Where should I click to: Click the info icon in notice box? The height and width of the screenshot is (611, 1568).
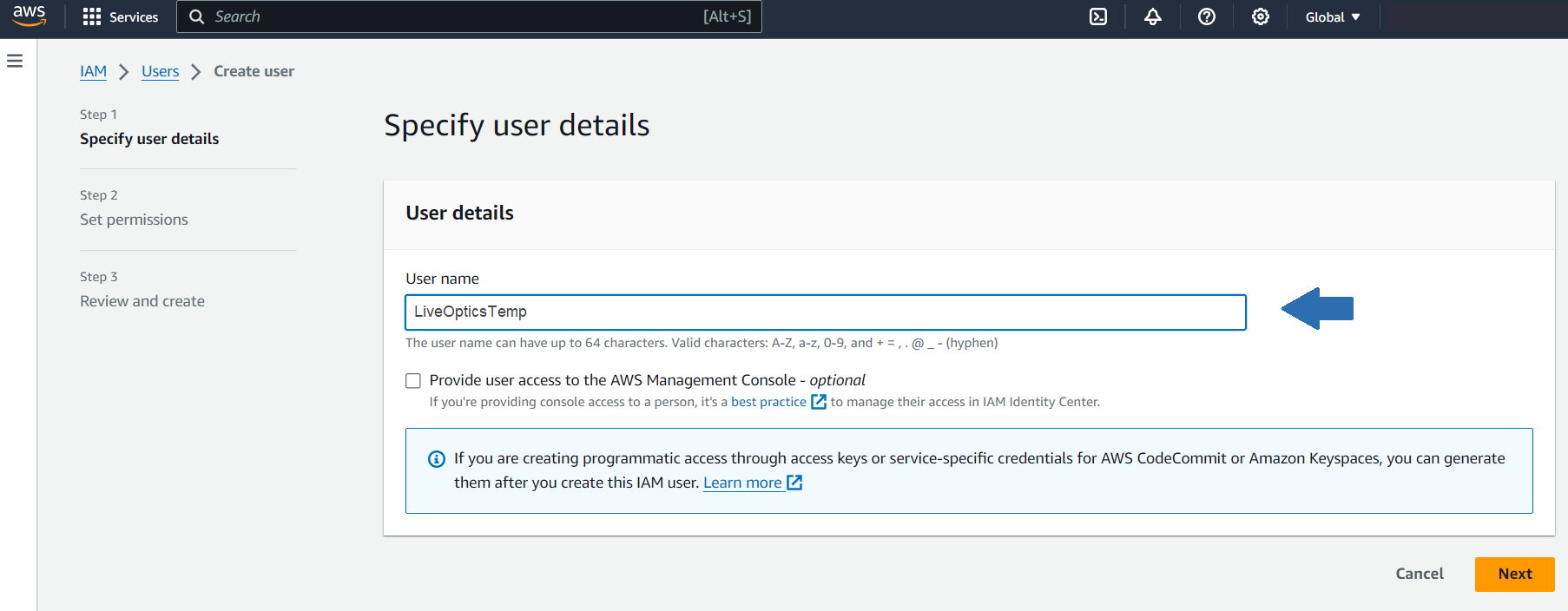pyautogui.click(x=437, y=459)
